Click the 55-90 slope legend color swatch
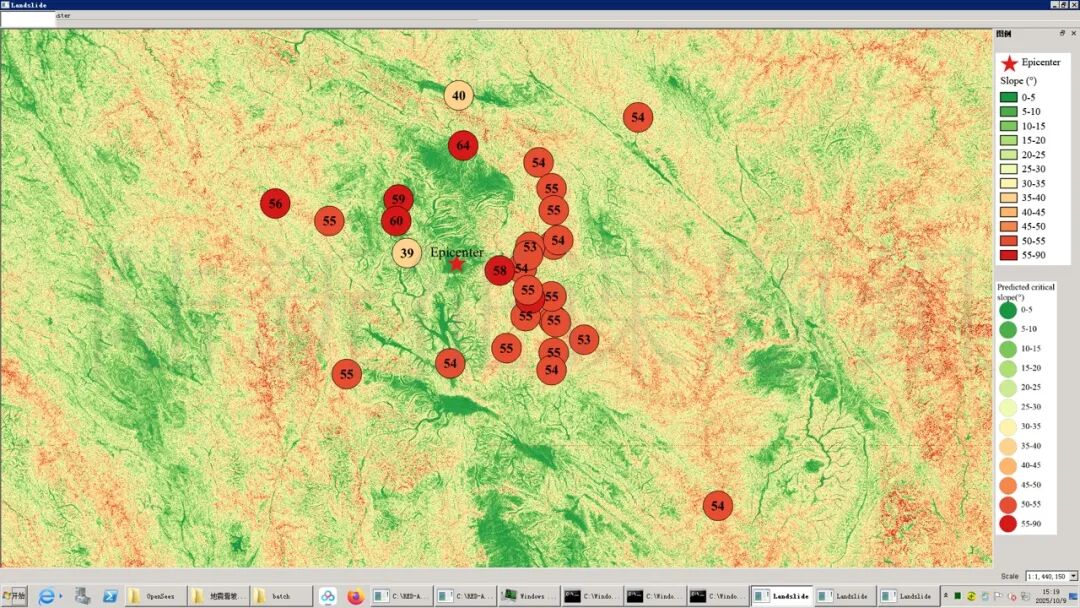 point(1008,255)
